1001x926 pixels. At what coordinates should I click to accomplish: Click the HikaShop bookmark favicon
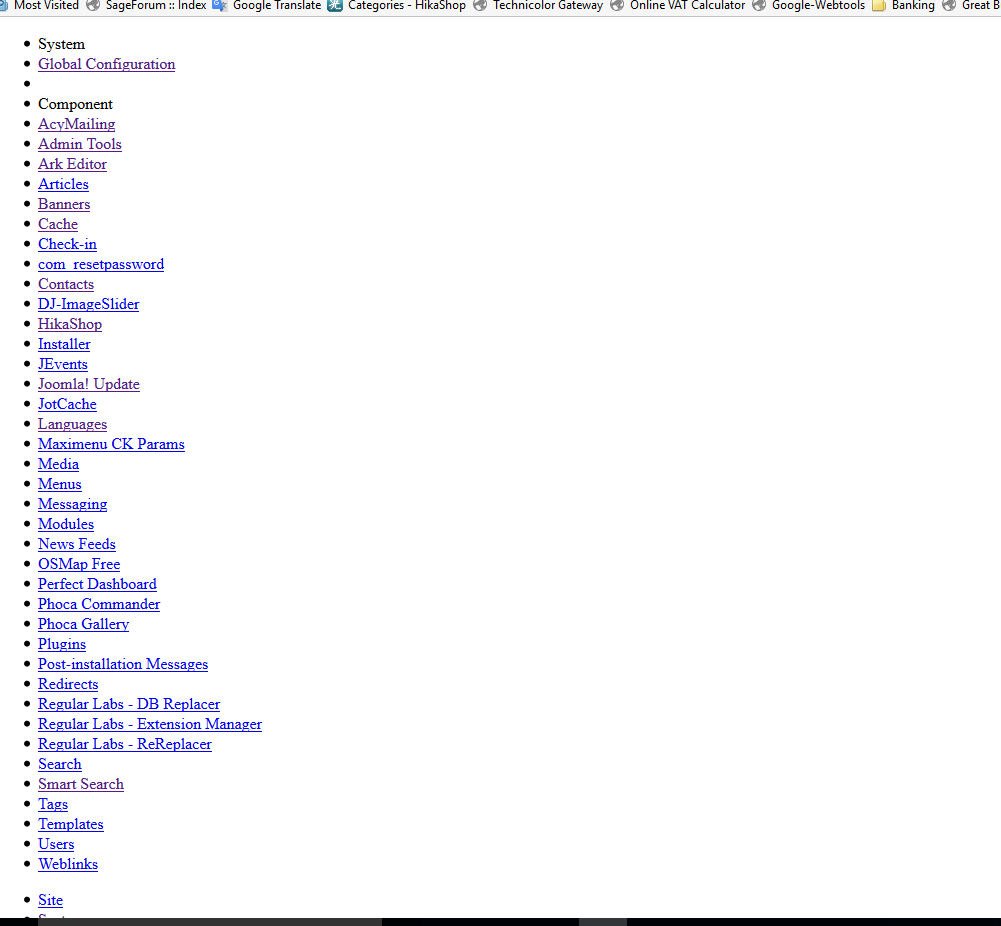(x=335, y=5)
